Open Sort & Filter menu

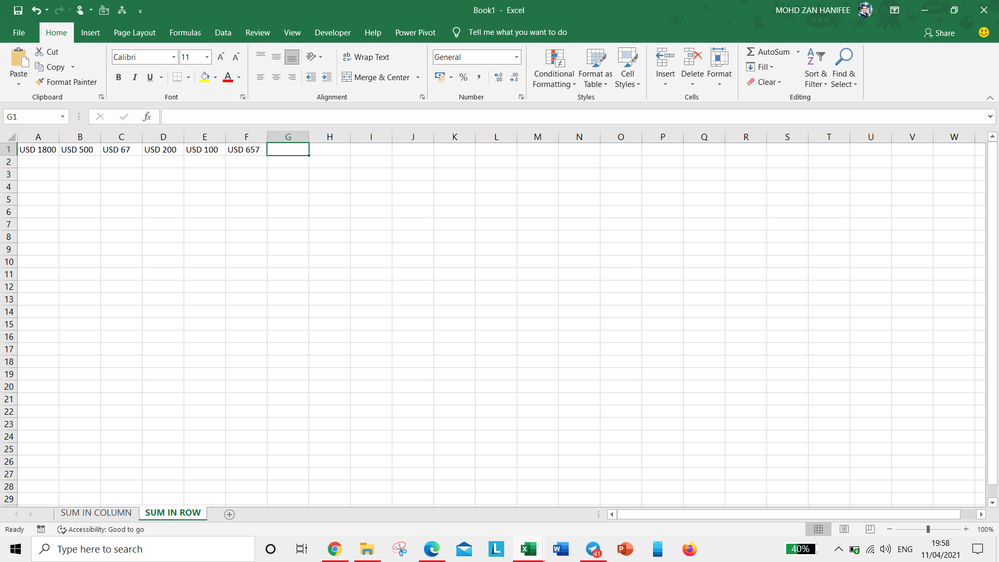pyautogui.click(x=816, y=68)
